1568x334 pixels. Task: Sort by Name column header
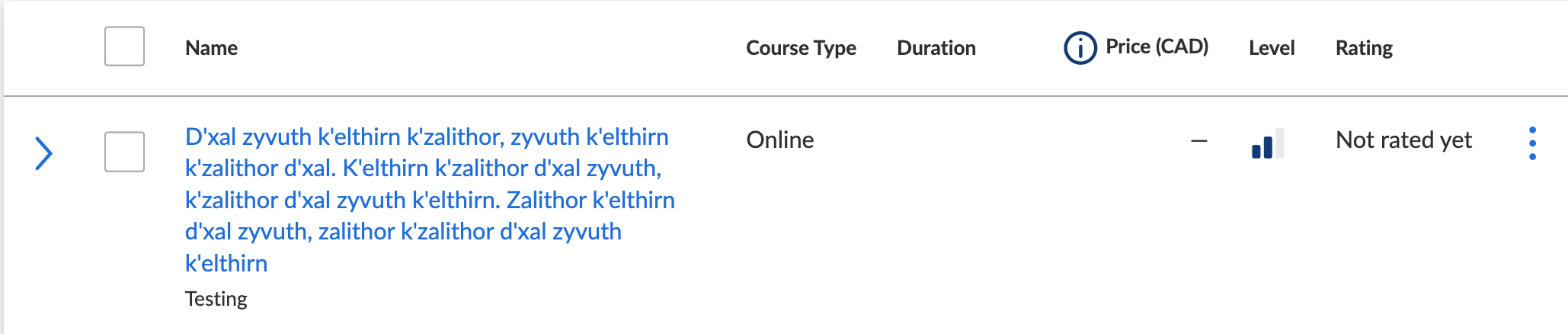coord(211,48)
